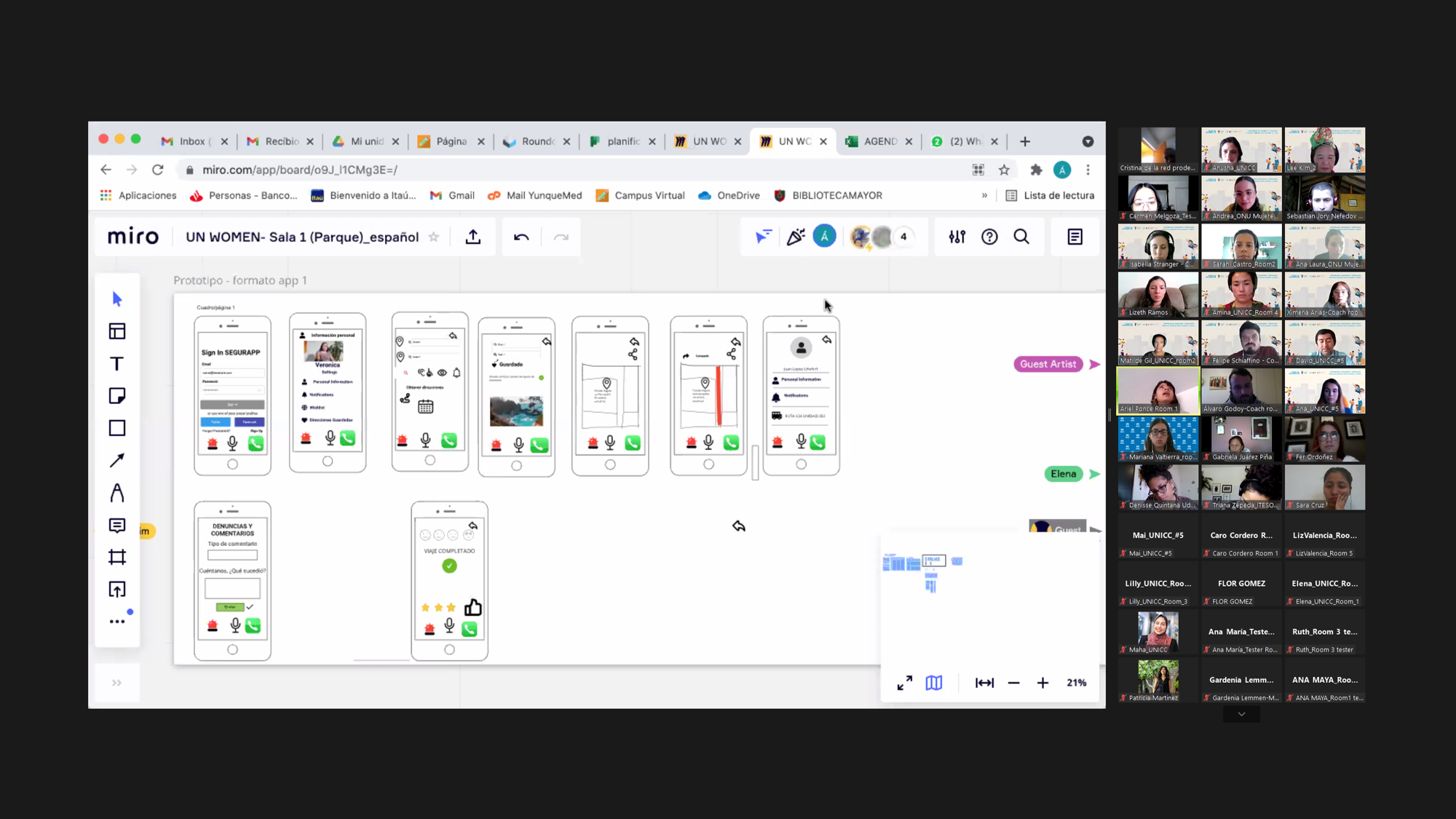This screenshot has width=1456, height=819.
Task: Open the Aplicaciones bookmark
Action: click(138, 195)
